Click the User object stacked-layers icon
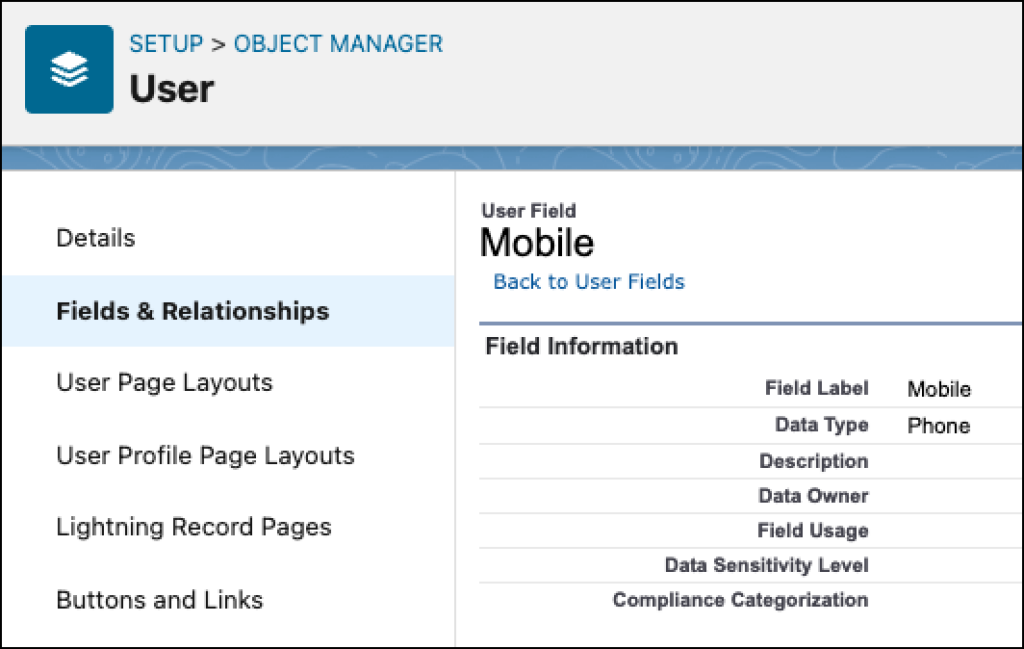Viewport: 1024px width, 649px height. point(68,68)
